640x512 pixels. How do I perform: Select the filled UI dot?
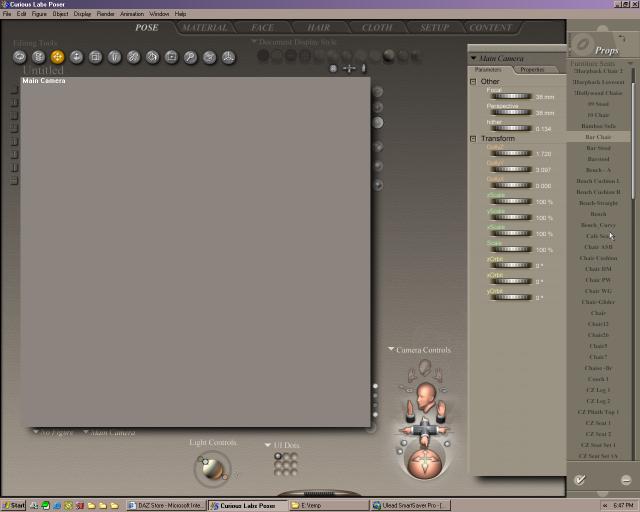click(x=278, y=456)
